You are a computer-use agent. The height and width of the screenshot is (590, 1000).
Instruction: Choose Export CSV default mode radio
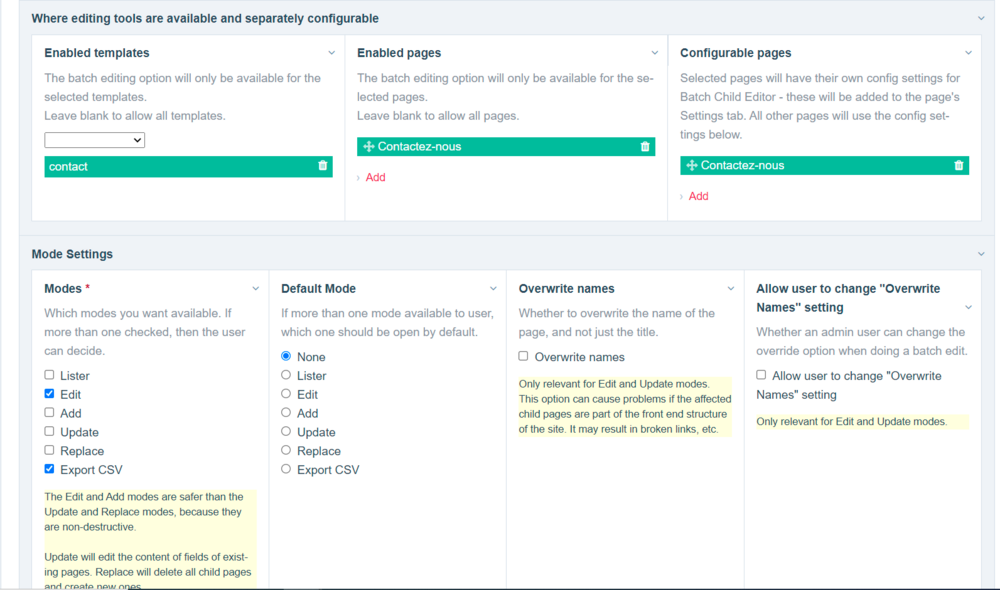coord(287,469)
